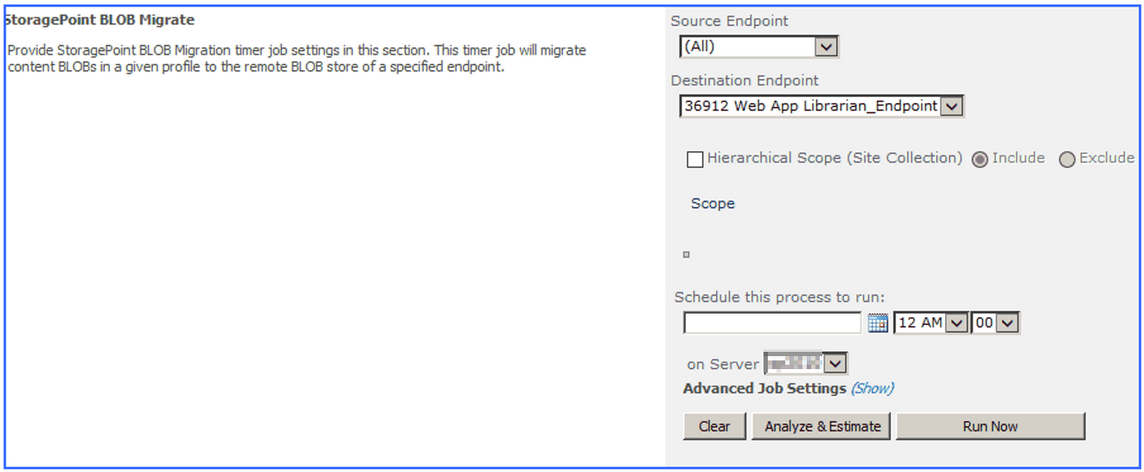Click the Advanced Job Settings bold text
The height and width of the screenshot is (472, 1144).
764,388
